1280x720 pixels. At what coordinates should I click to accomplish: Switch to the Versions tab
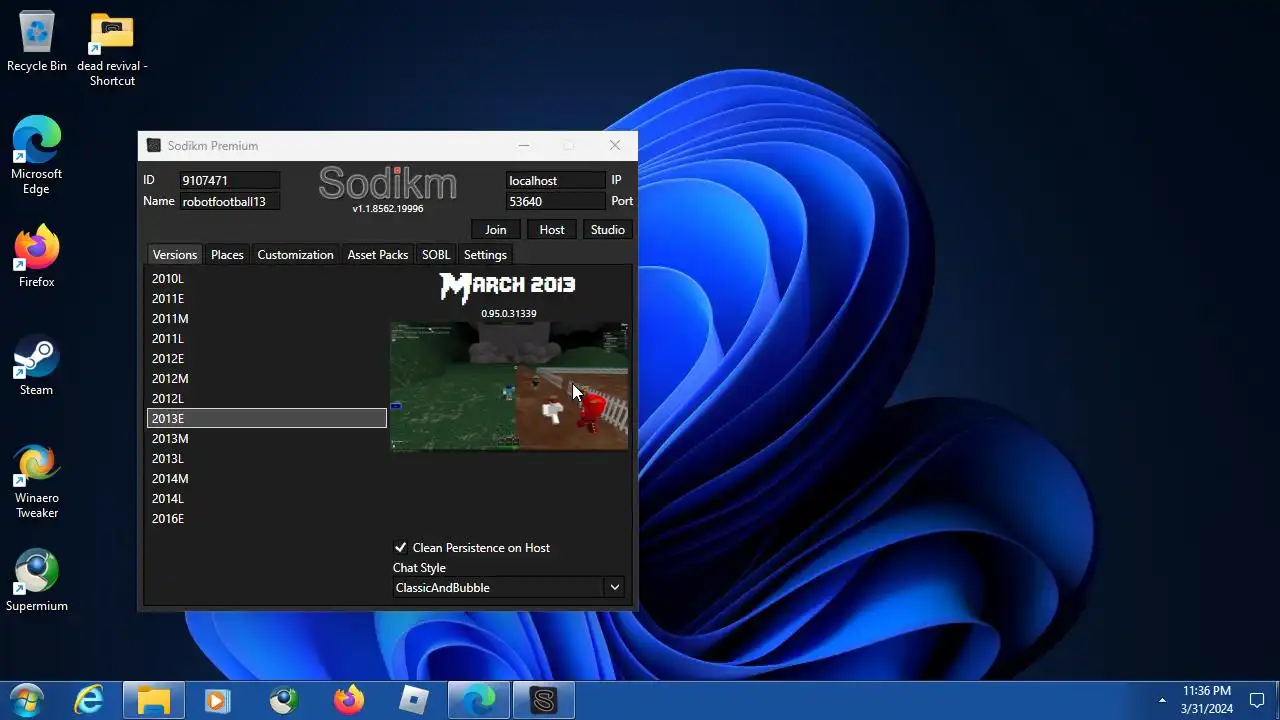(175, 255)
